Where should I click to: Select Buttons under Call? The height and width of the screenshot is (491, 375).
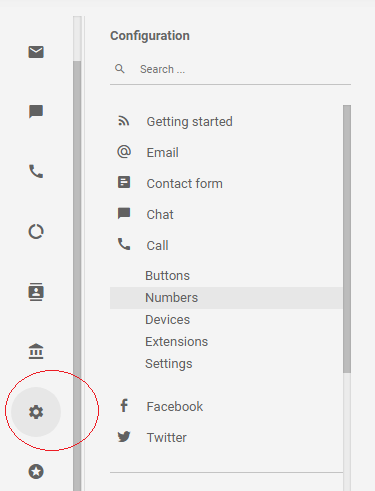[226, 276]
